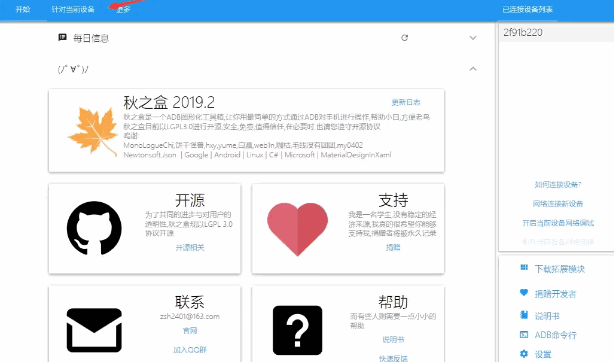Select device 2f91b220 in the list
The image size is (614, 362).
pos(556,33)
